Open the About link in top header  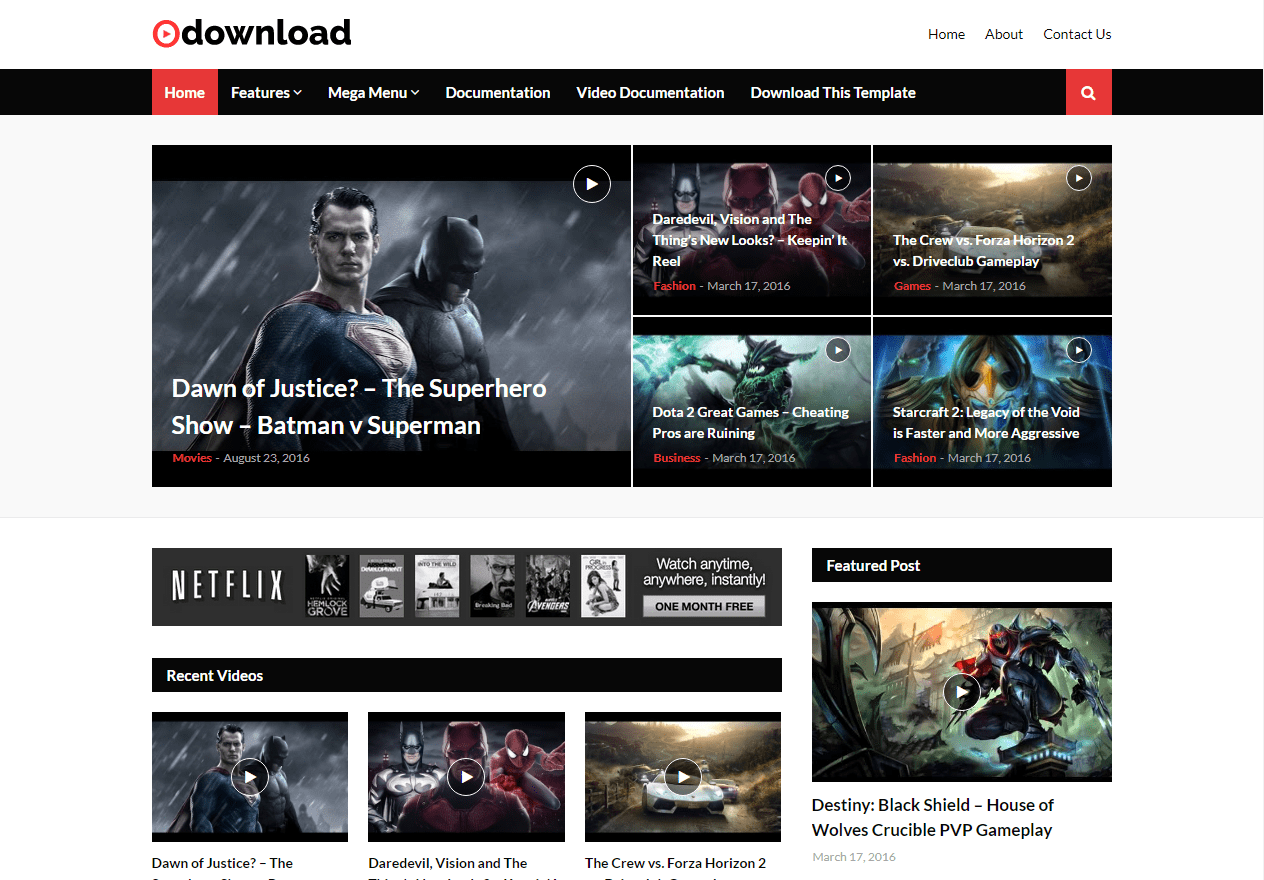click(1004, 34)
